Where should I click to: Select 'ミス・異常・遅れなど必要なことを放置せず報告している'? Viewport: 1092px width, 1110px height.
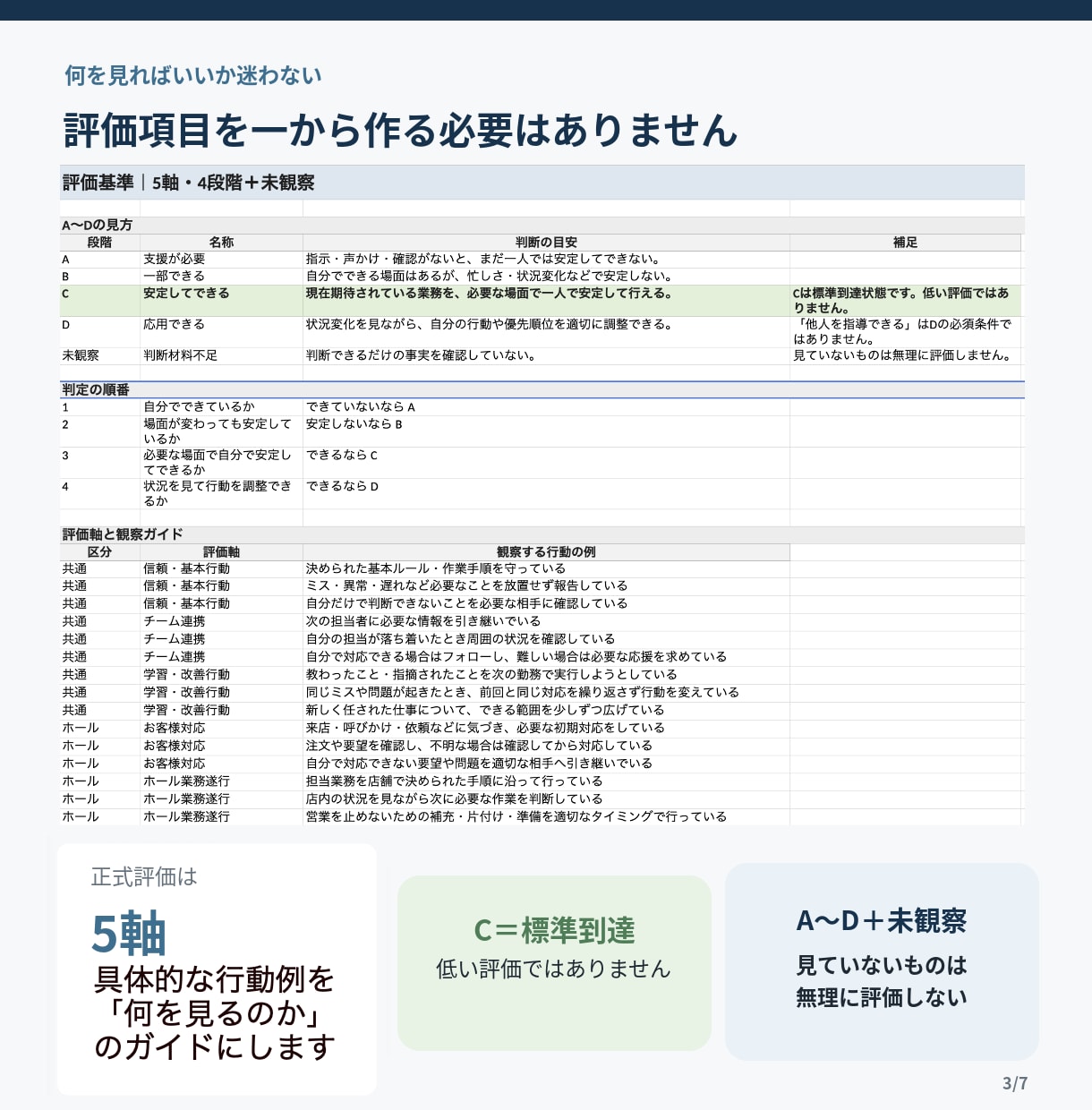point(466,585)
